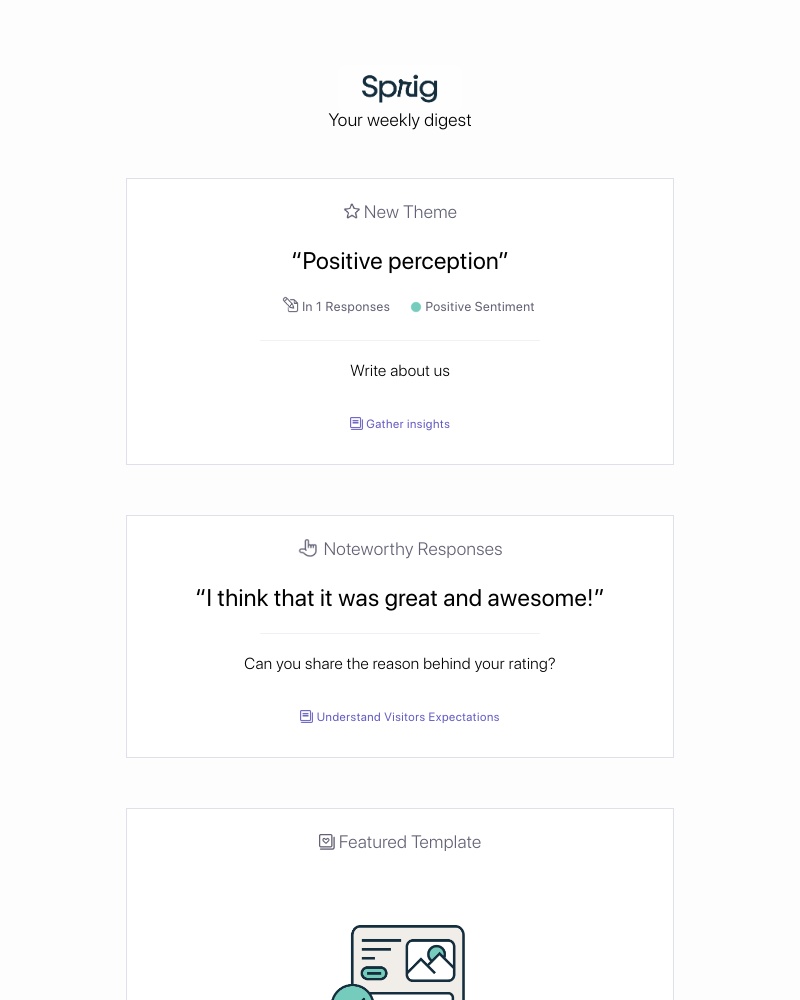800x1000 pixels.
Task: Click the Sprig logo
Action: tap(400, 88)
